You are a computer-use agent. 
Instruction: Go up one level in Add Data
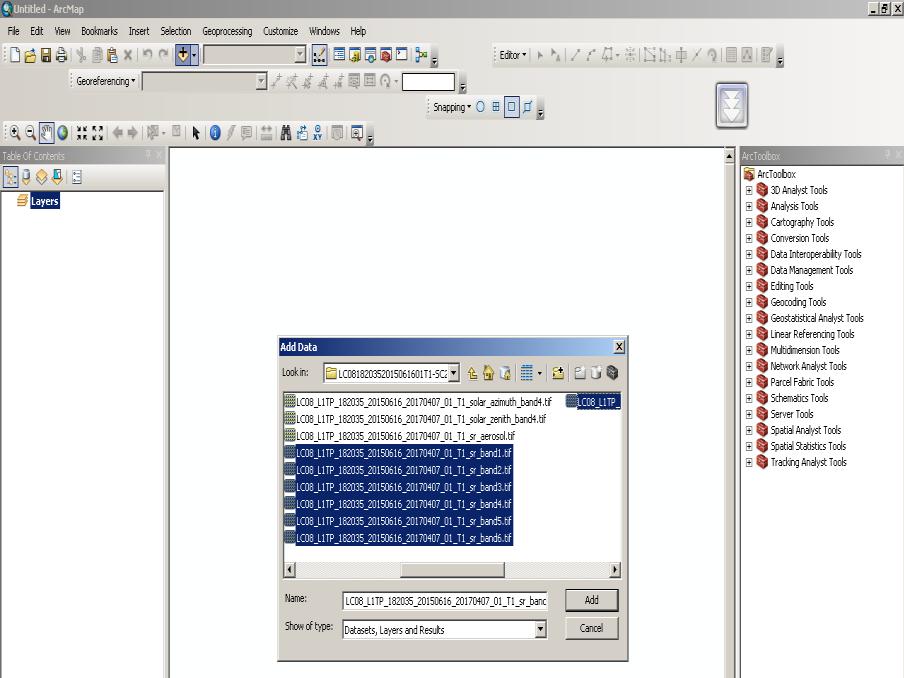[x=472, y=373]
